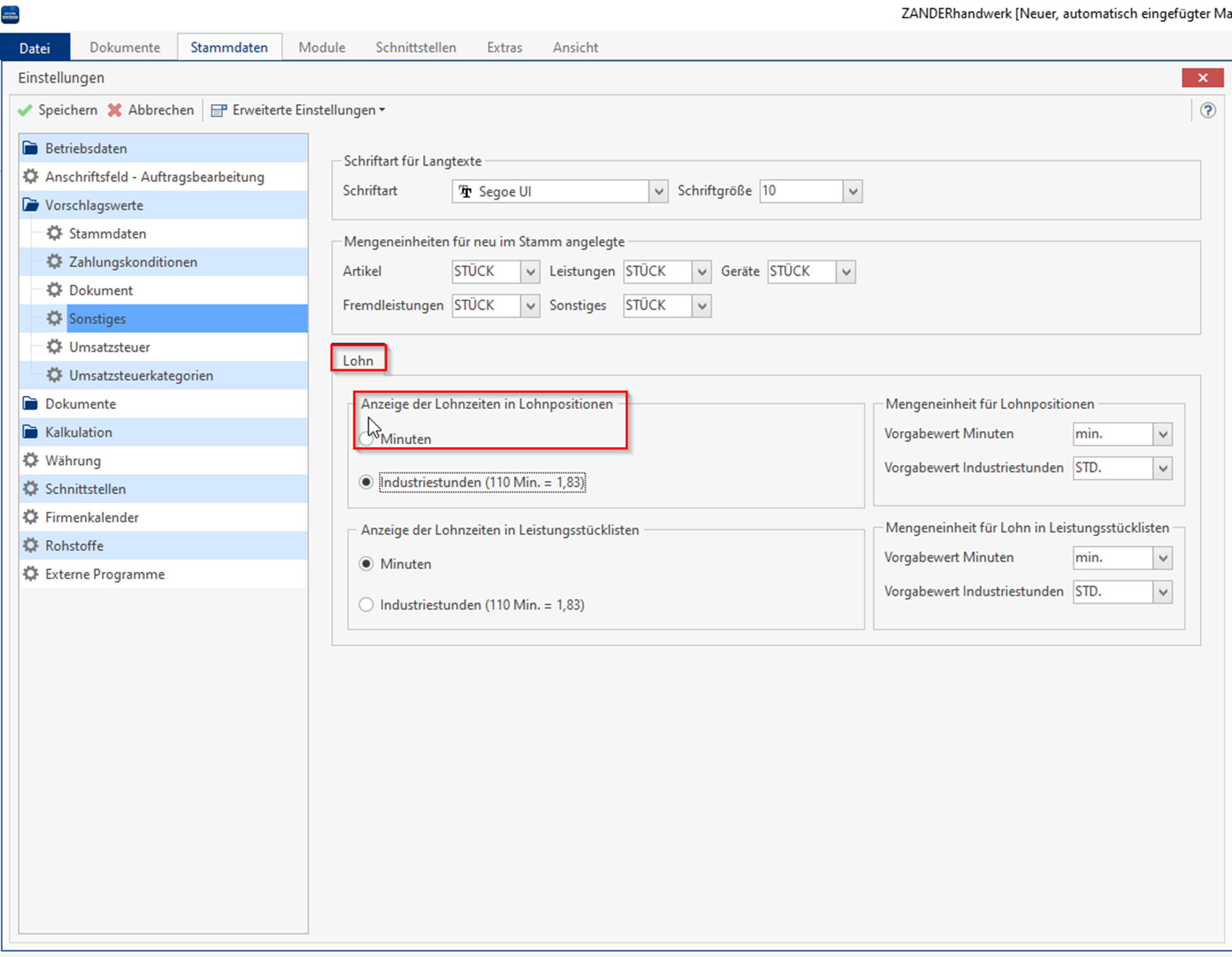Click the help question mark icon
Viewport: 1232px width, 957px height.
point(1207,110)
